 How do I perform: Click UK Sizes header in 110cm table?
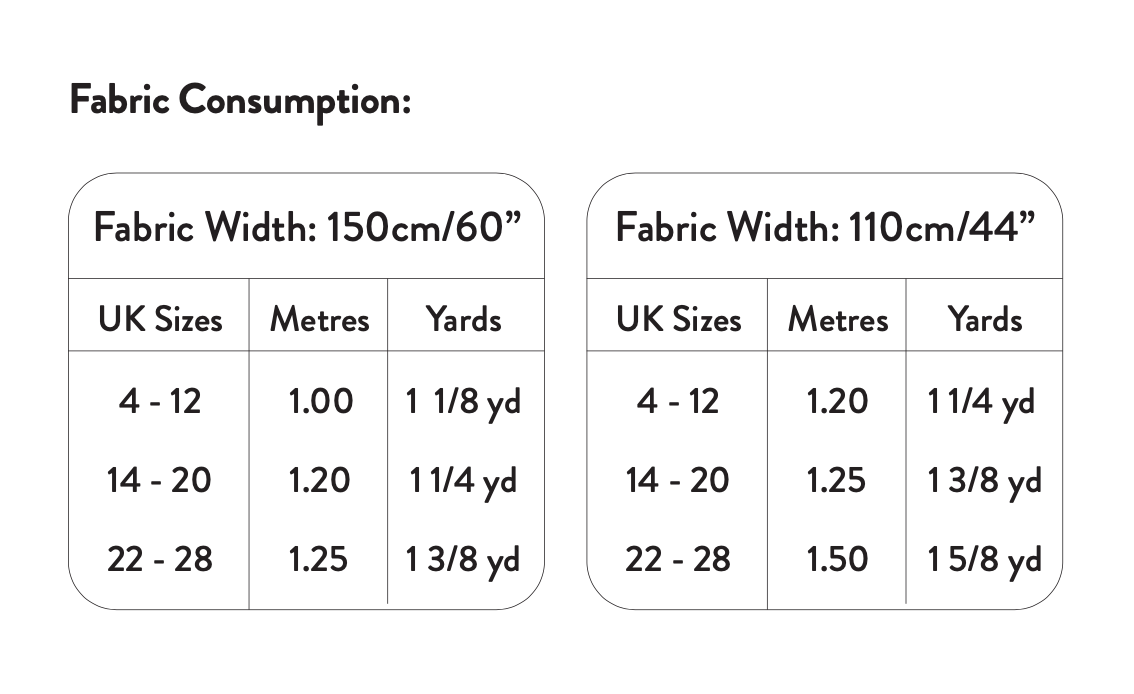click(x=678, y=320)
